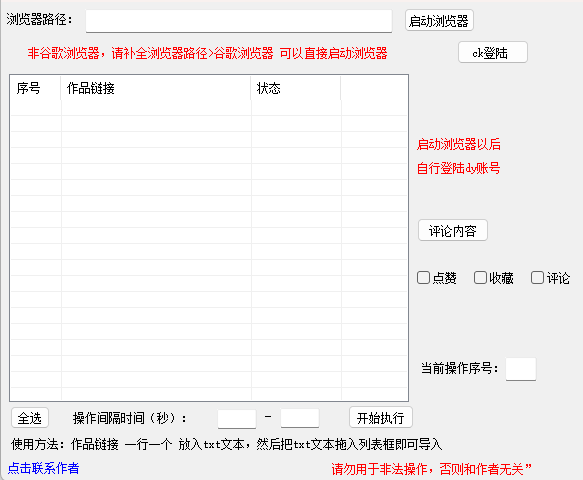Select the maximum interval seconds field
The image size is (583, 480).
pyautogui.click(x=300, y=418)
